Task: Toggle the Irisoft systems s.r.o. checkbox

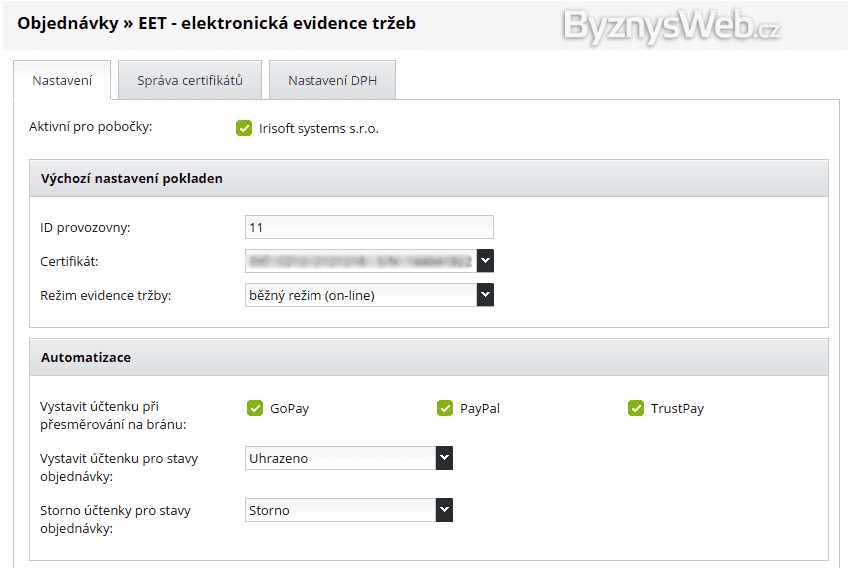Action: 244,128
